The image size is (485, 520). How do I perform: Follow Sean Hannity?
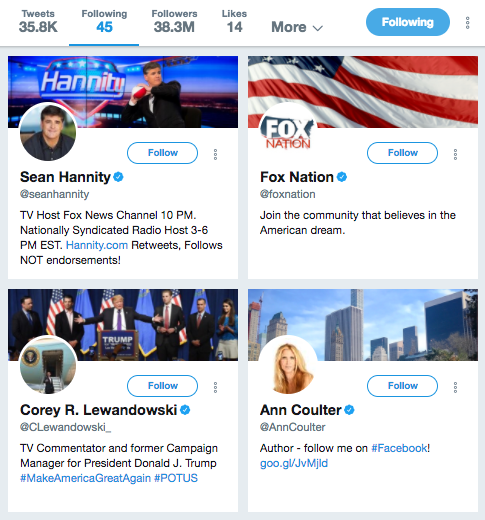162,153
